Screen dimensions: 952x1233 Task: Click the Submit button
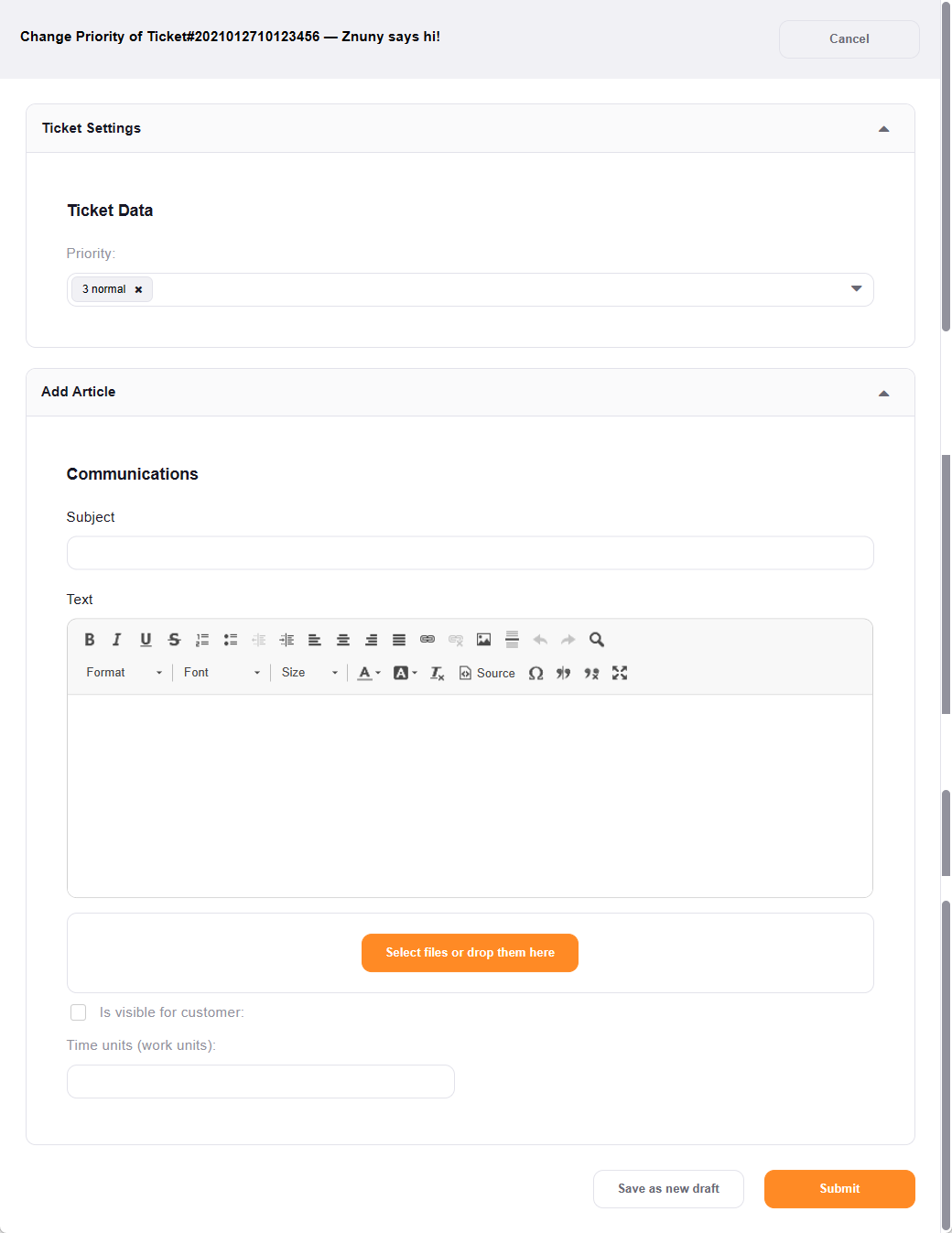click(x=839, y=1189)
